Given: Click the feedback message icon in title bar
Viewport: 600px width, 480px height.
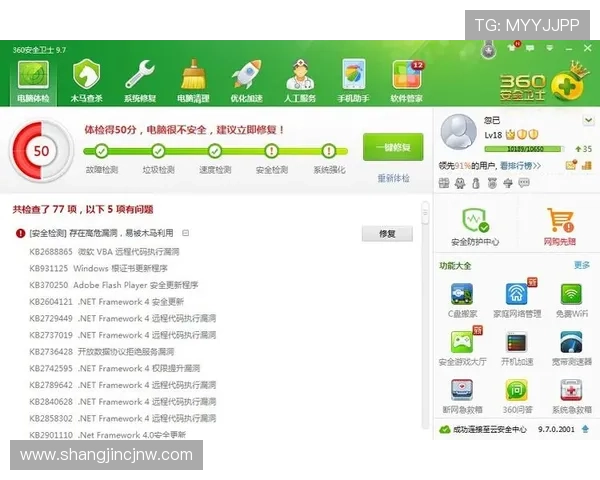Looking at the screenshot, I should click(x=530, y=48).
